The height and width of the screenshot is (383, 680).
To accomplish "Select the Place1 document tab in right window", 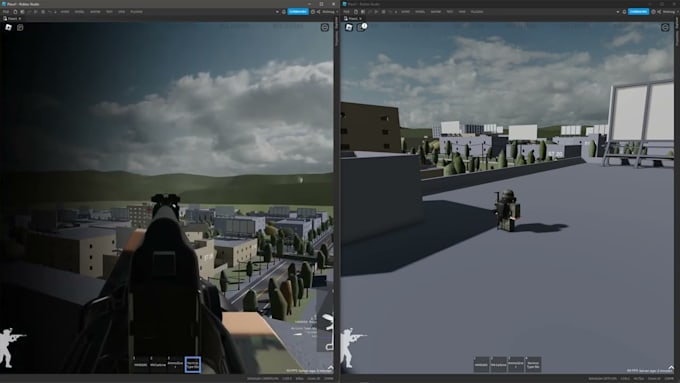I will point(352,19).
